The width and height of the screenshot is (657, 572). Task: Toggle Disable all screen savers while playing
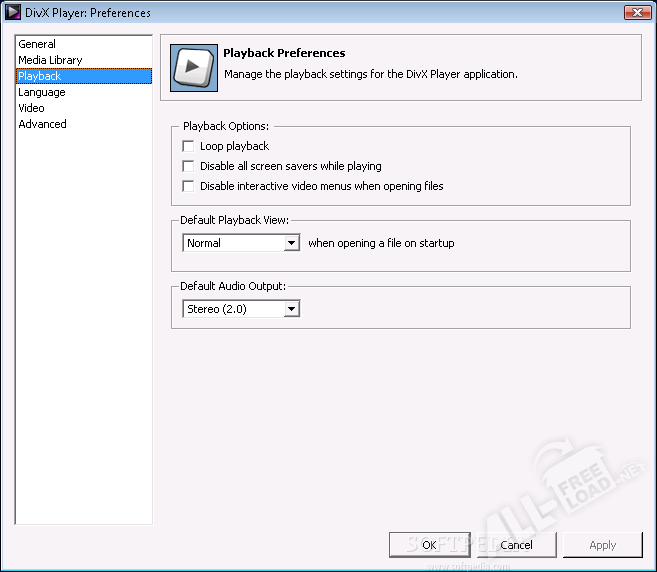[188, 166]
